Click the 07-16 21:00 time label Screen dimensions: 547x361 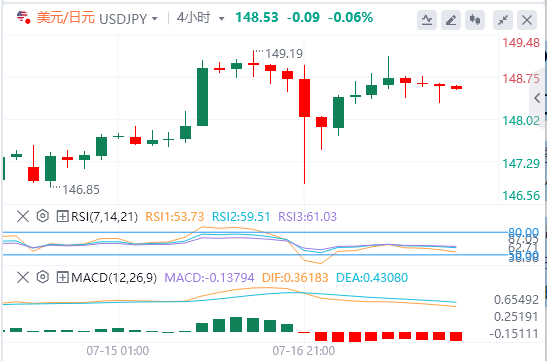click(304, 351)
